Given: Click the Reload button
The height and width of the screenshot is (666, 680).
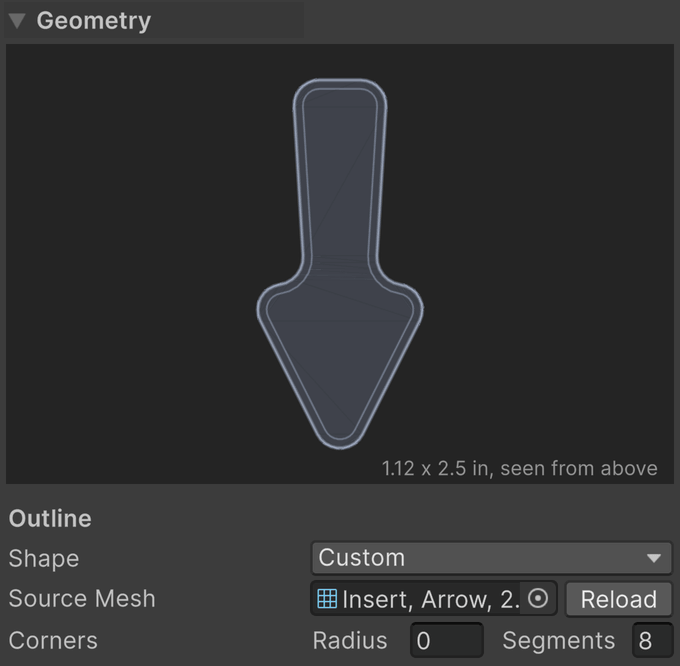Looking at the screenshot, I should [x=619, y=599].
